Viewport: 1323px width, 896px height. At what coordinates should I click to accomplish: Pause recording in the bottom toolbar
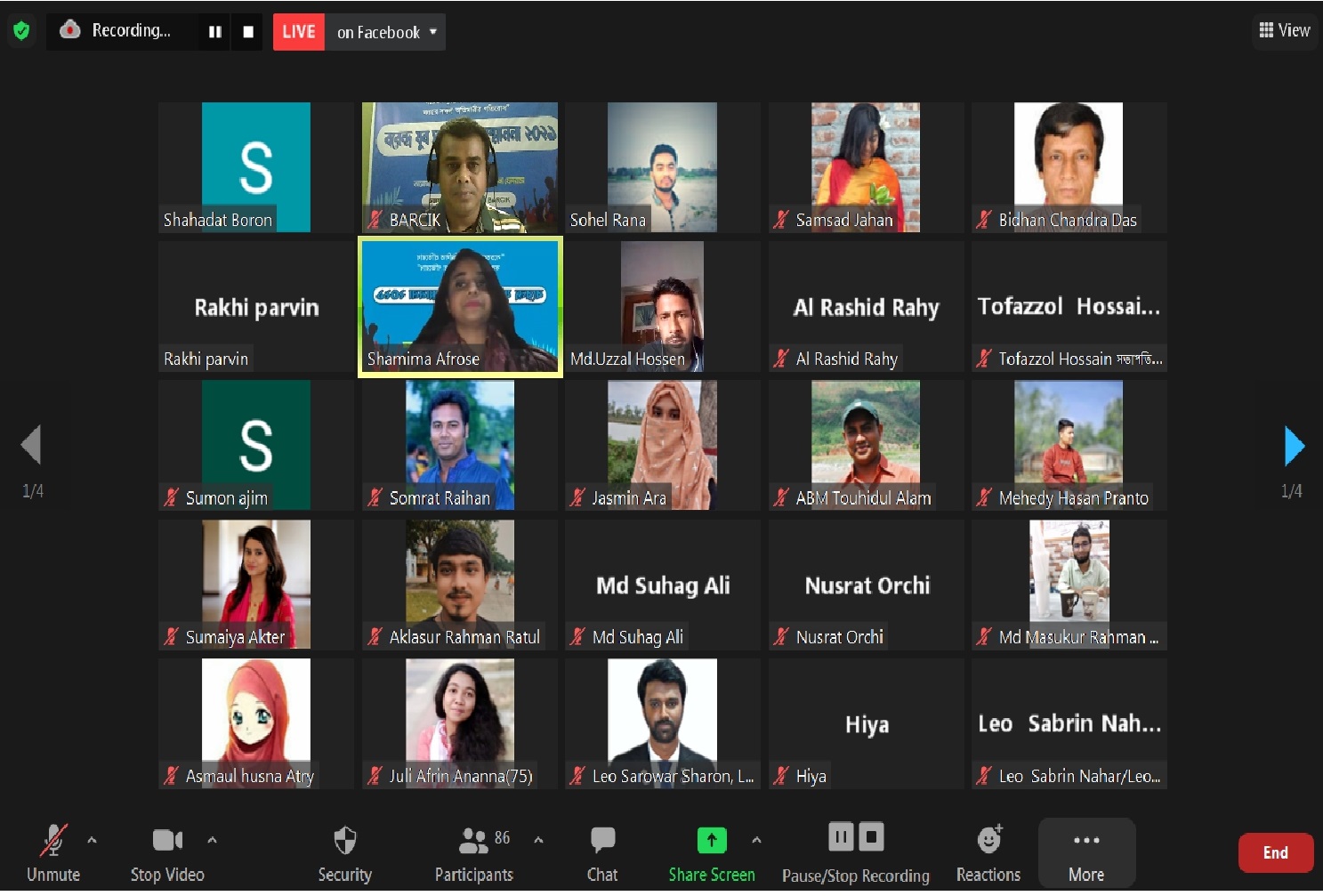tap(841, 837)
